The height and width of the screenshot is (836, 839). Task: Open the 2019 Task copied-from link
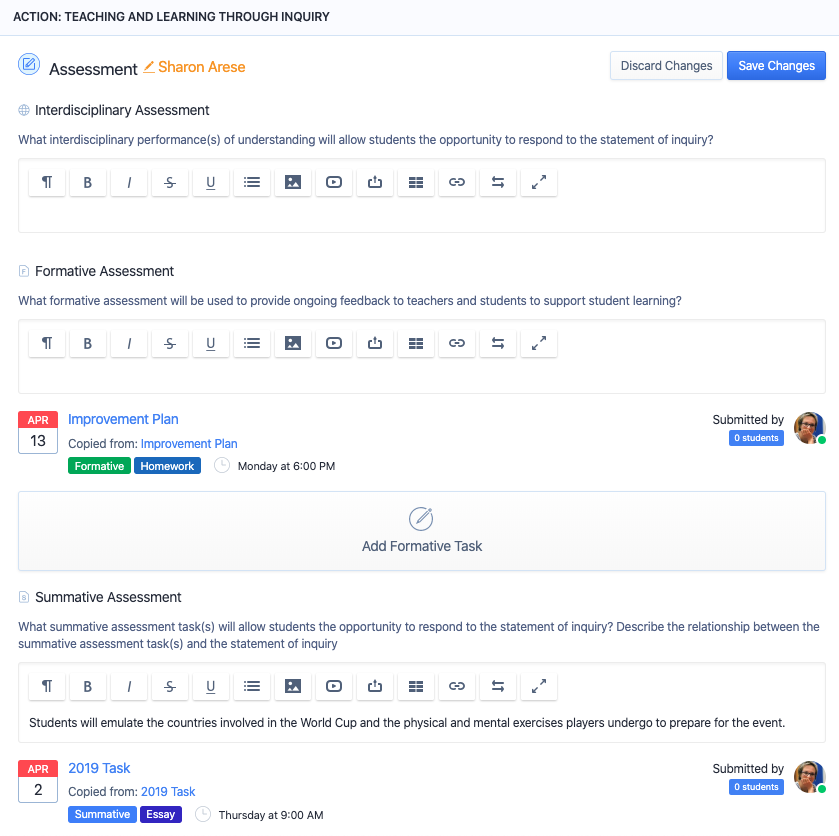point(168,791)
